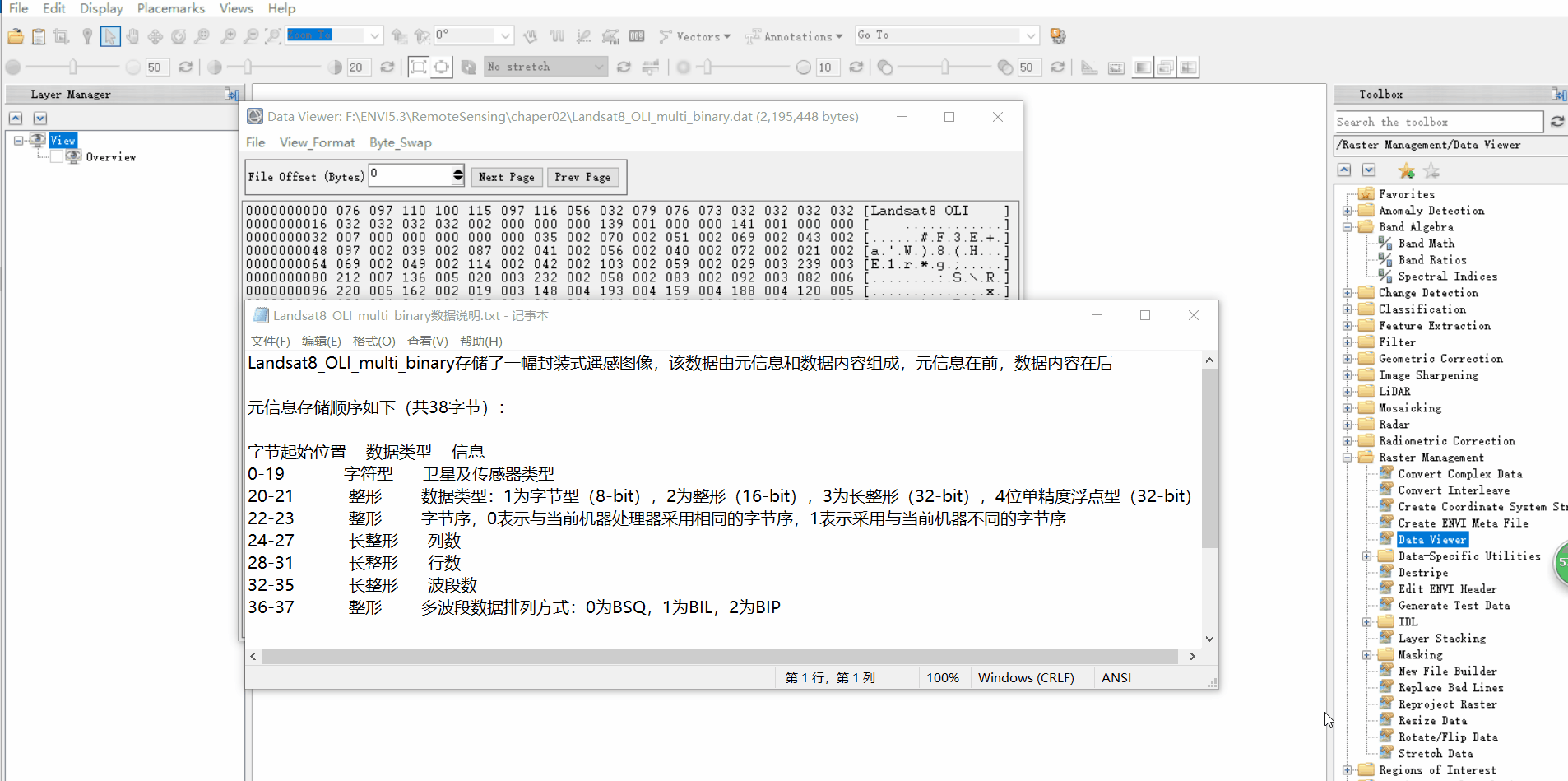
Task: Select Convert Interleave tool
Action: click(1454, 490)
